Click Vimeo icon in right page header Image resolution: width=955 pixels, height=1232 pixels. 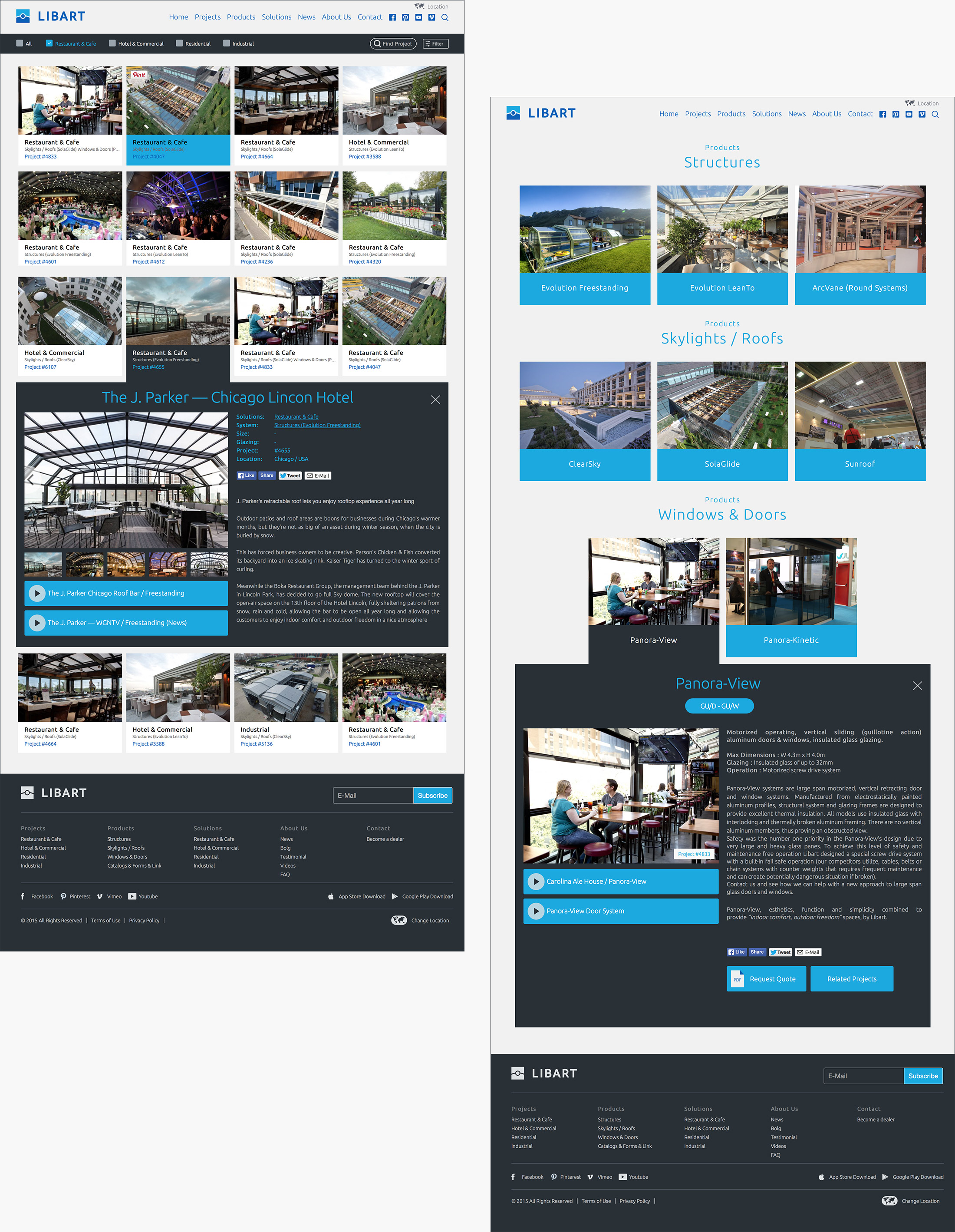pyautogui.click(x=922, y=115)
